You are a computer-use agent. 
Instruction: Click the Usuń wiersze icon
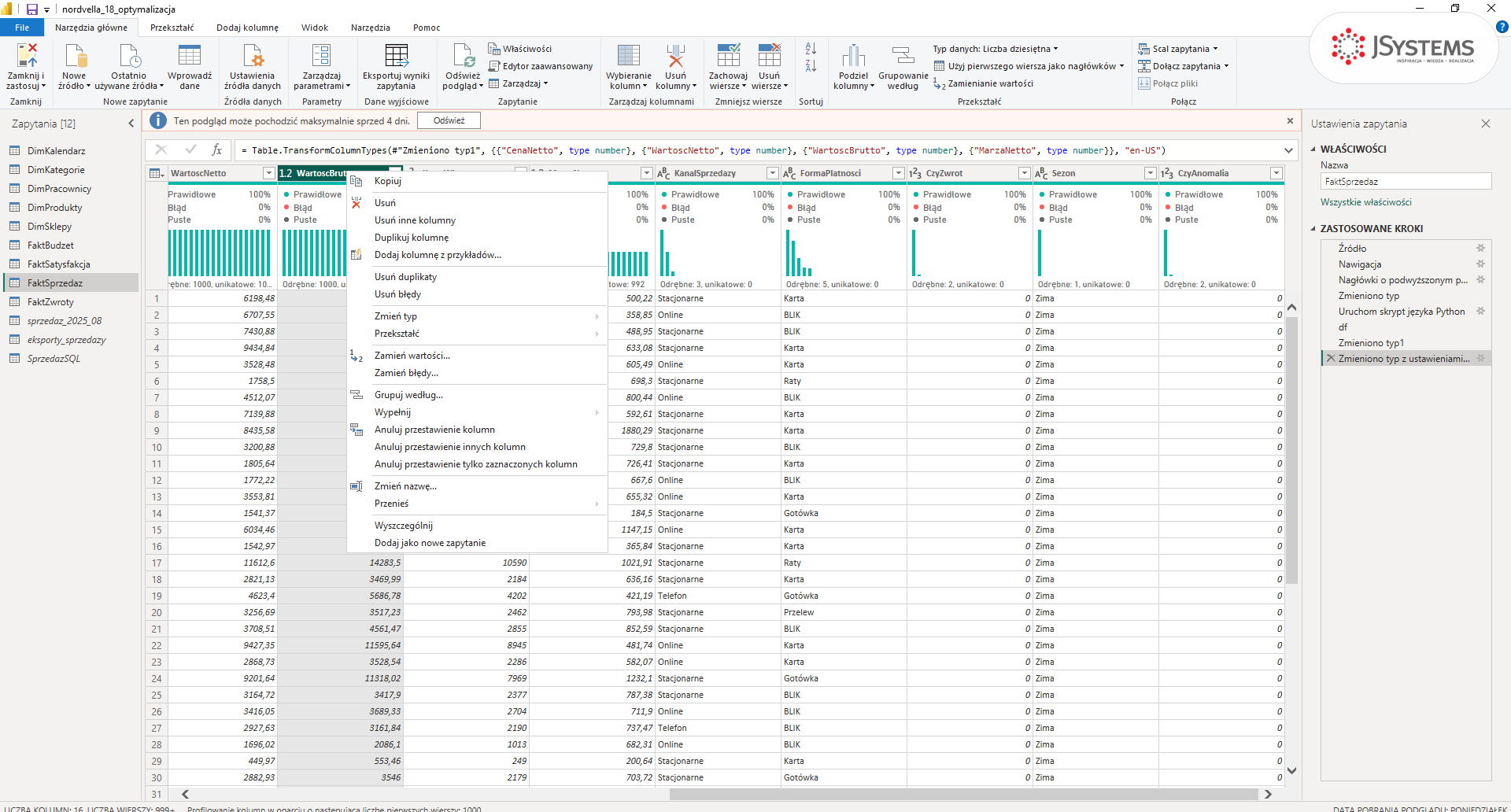[x=769, y=56]
